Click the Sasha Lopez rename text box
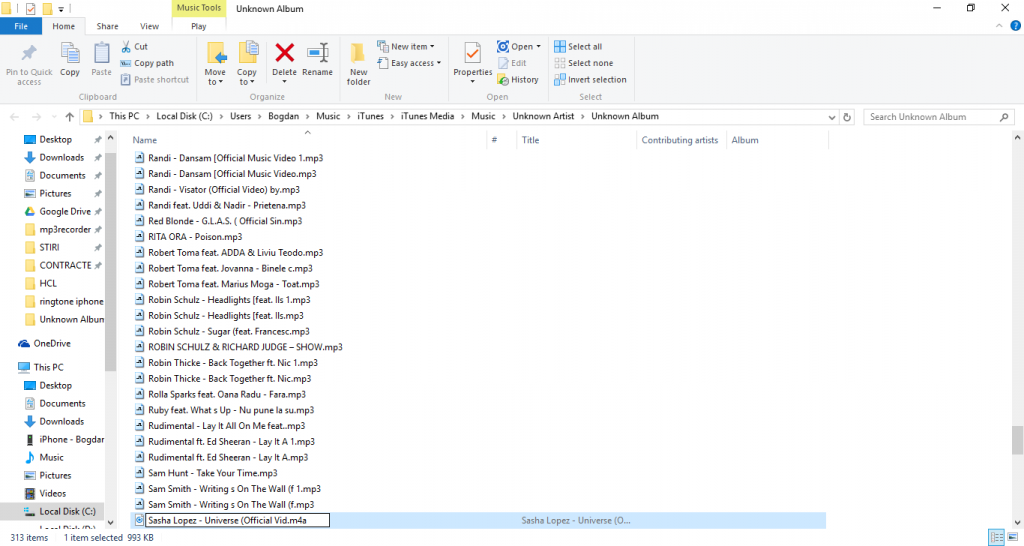This screenshot has width=1024, height=546. pos(237,521)
